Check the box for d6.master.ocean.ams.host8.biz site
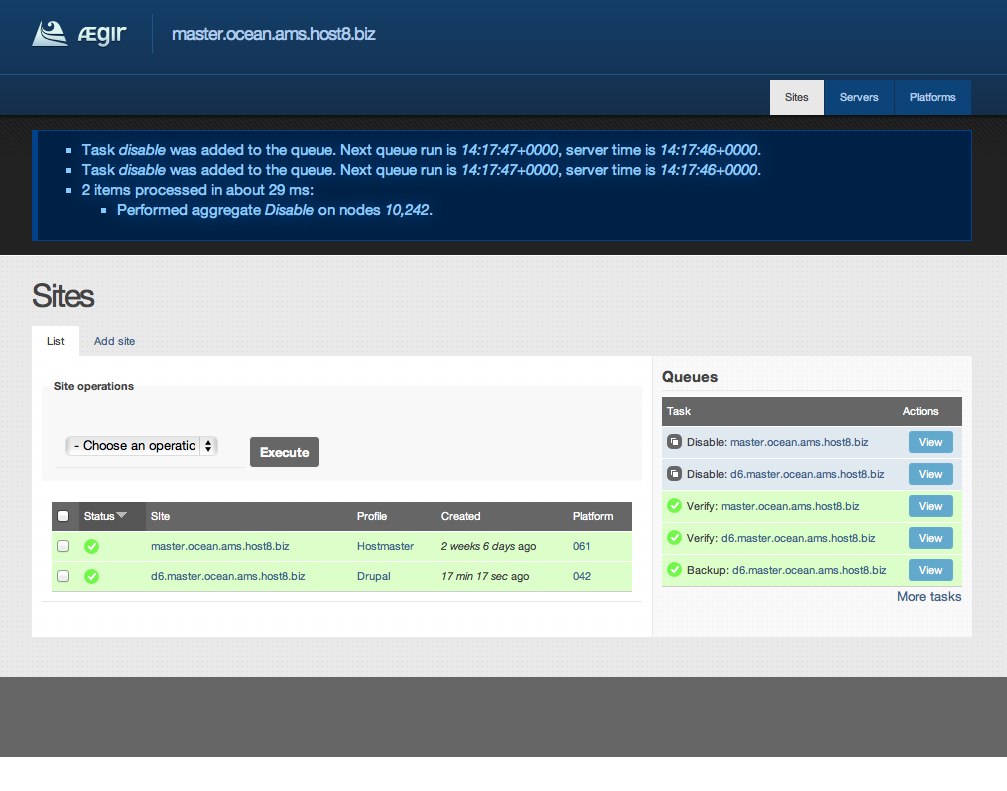The image size is (1007, 791). pyautogui.click(x=63, y=577)
